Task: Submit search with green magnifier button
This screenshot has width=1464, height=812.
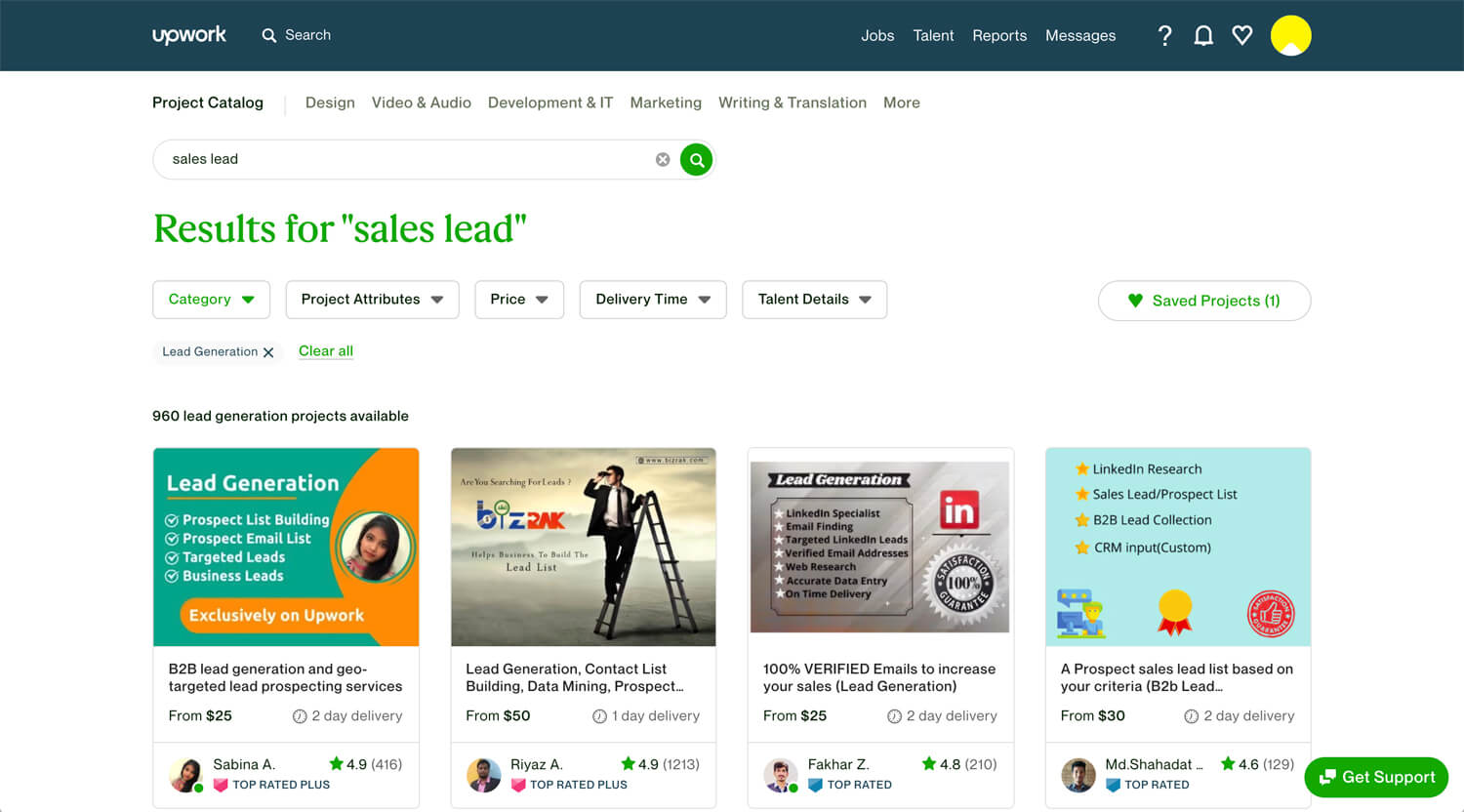Action: [x=696, y=159]
